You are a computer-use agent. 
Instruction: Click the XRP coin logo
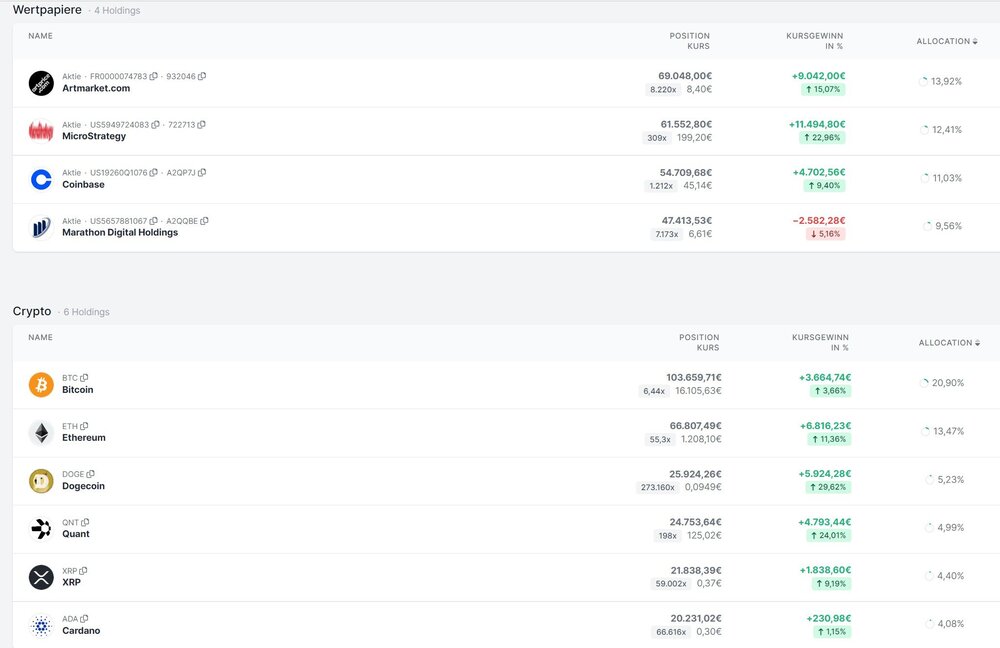[x=41, y=577]
